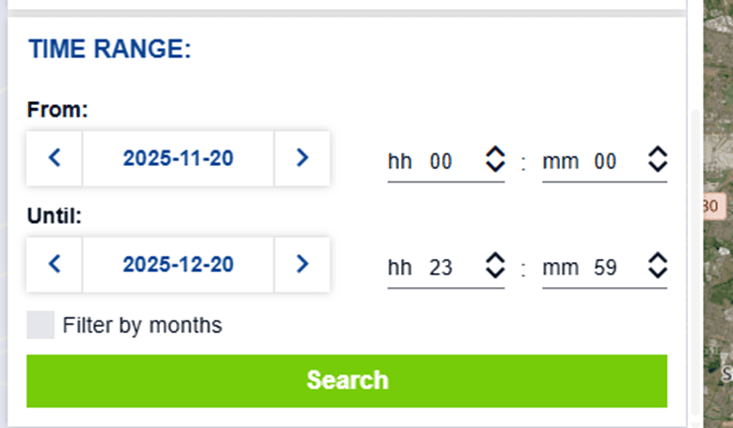733x428 pixels.
Task: Decrease the From minutes value
Action: pos(657,166)
